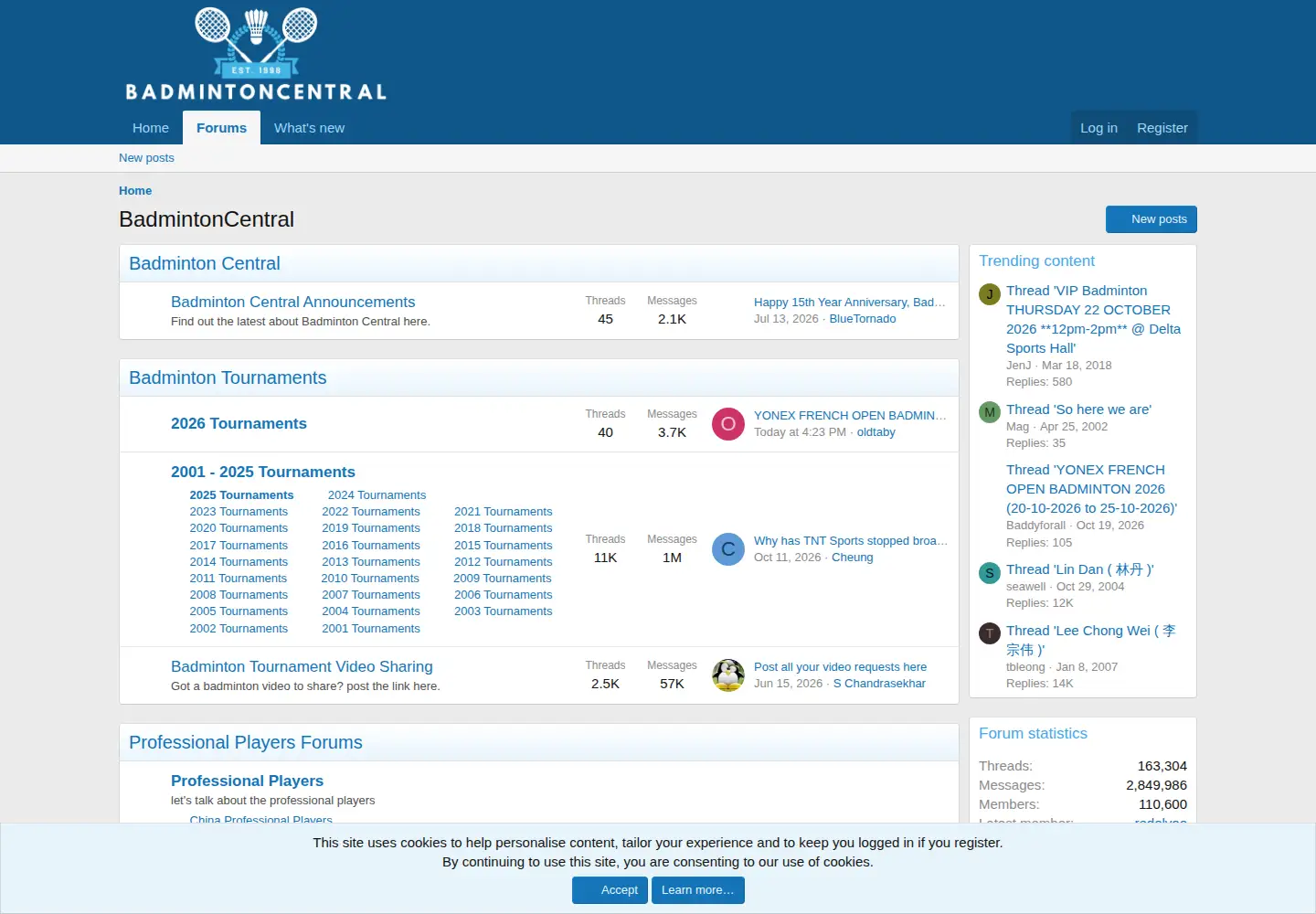1316x914 pixels.
Task: Click the BadmintonCentral logo
Action: pyautogui.click(x=256, y=55)
